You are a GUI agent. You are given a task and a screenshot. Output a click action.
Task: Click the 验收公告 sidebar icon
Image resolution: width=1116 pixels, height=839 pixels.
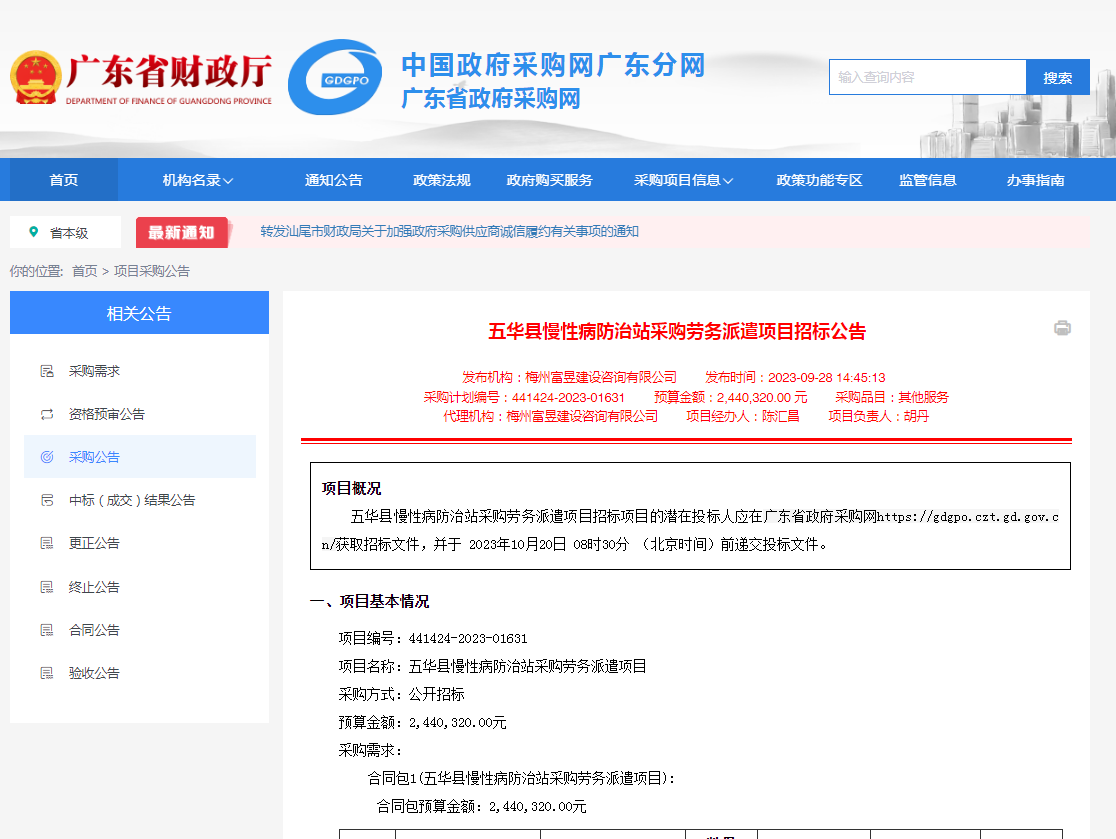click(47, 672)
